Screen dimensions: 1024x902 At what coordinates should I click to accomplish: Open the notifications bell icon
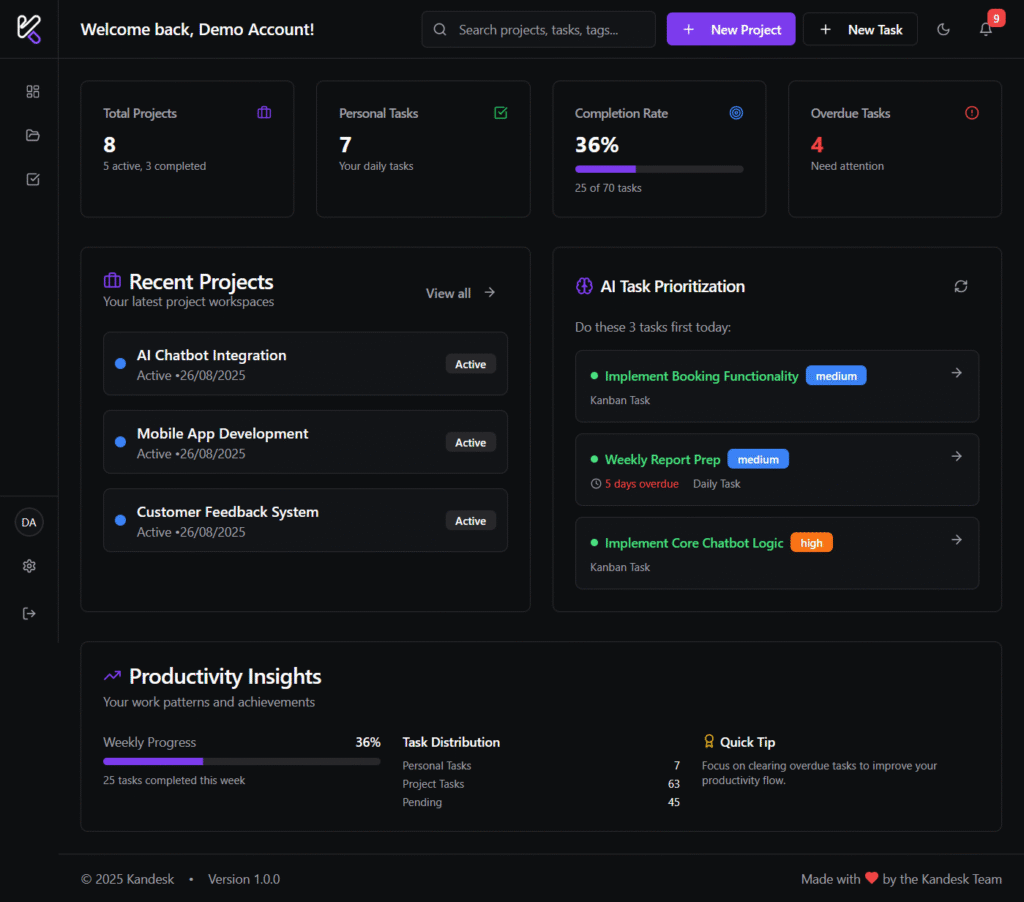pos(986,30)
